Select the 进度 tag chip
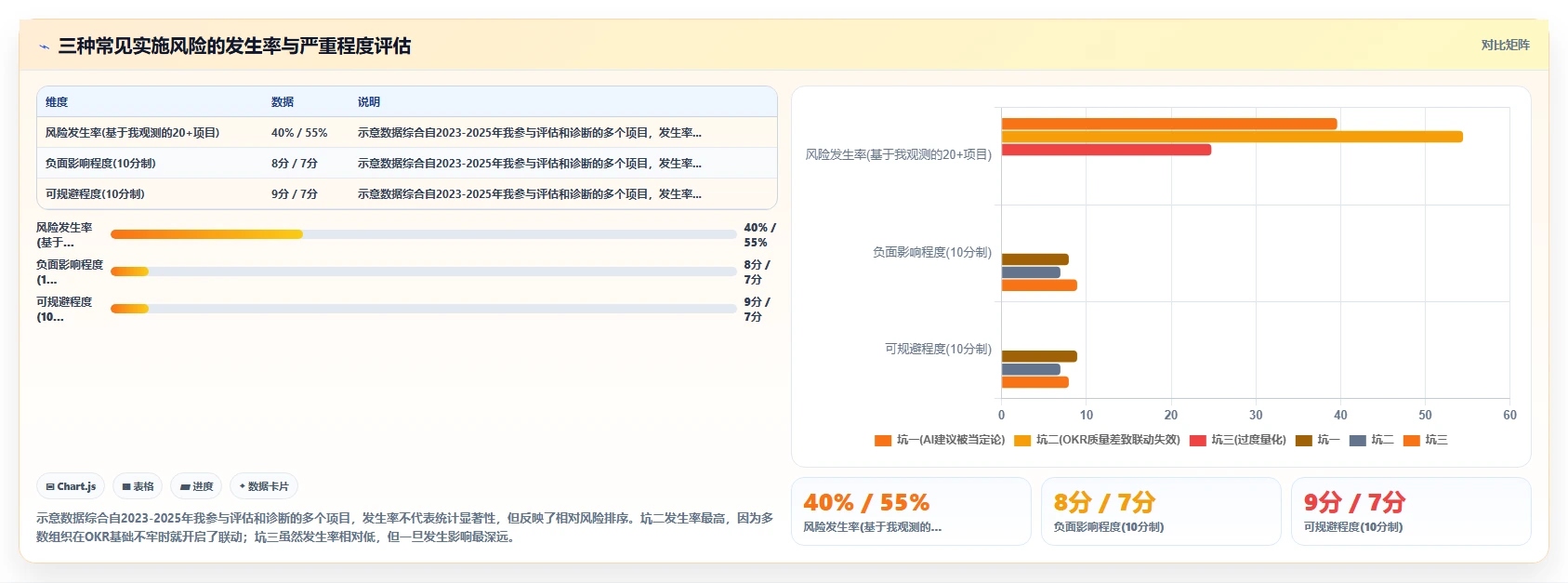The image size is (1568, 583). click(x=196, y=486)
